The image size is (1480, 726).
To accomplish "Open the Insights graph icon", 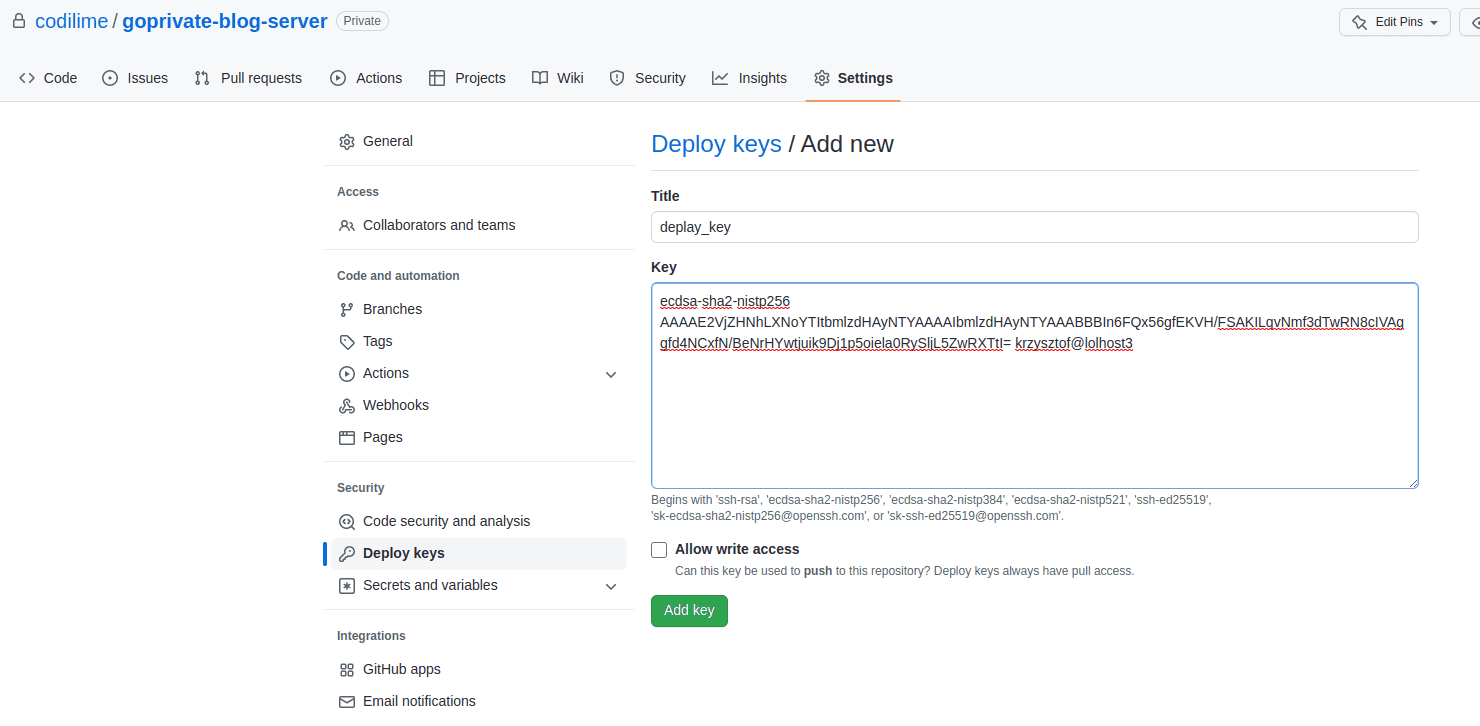I will tap(718, 77).
